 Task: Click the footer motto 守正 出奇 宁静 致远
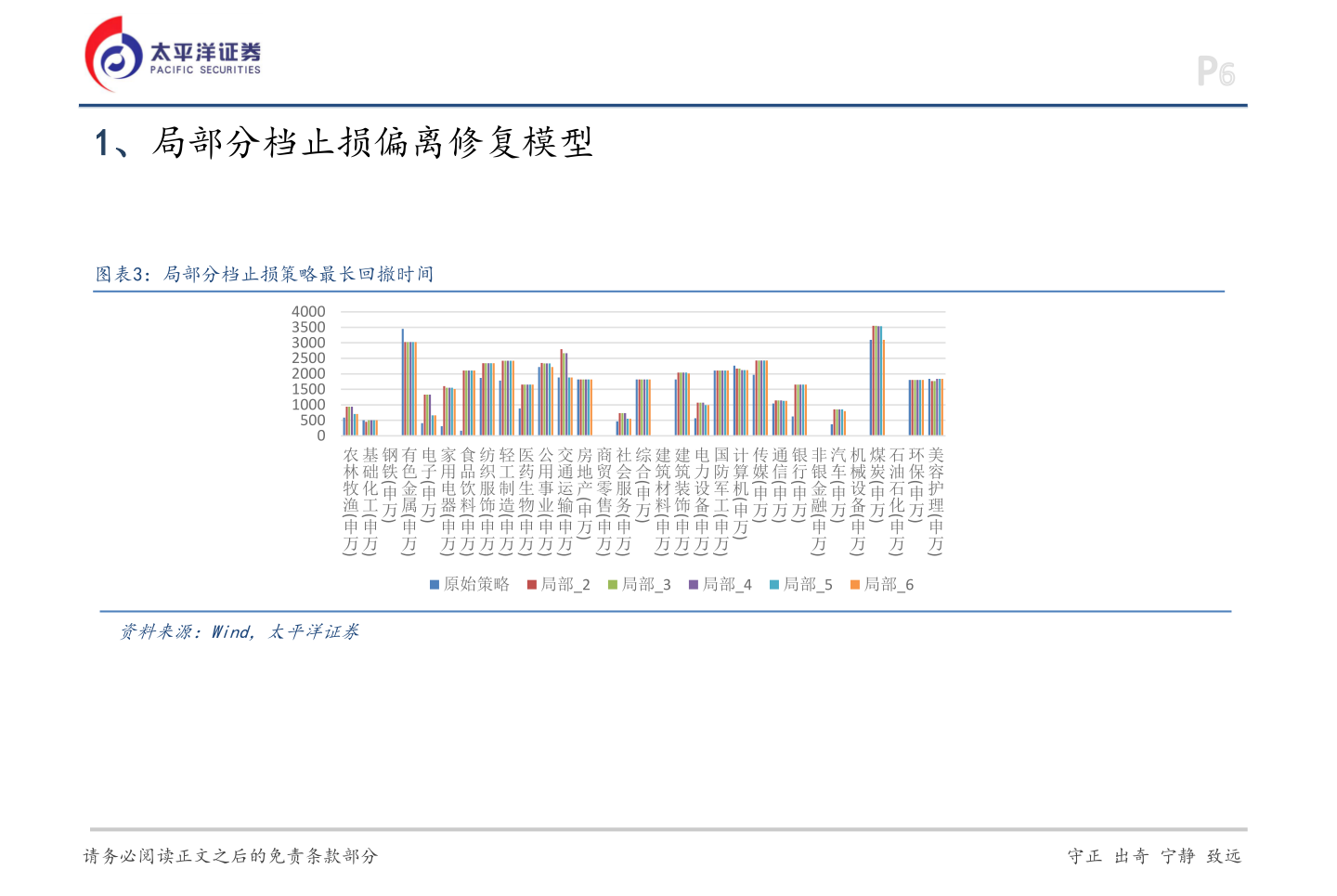(1154, 856)
